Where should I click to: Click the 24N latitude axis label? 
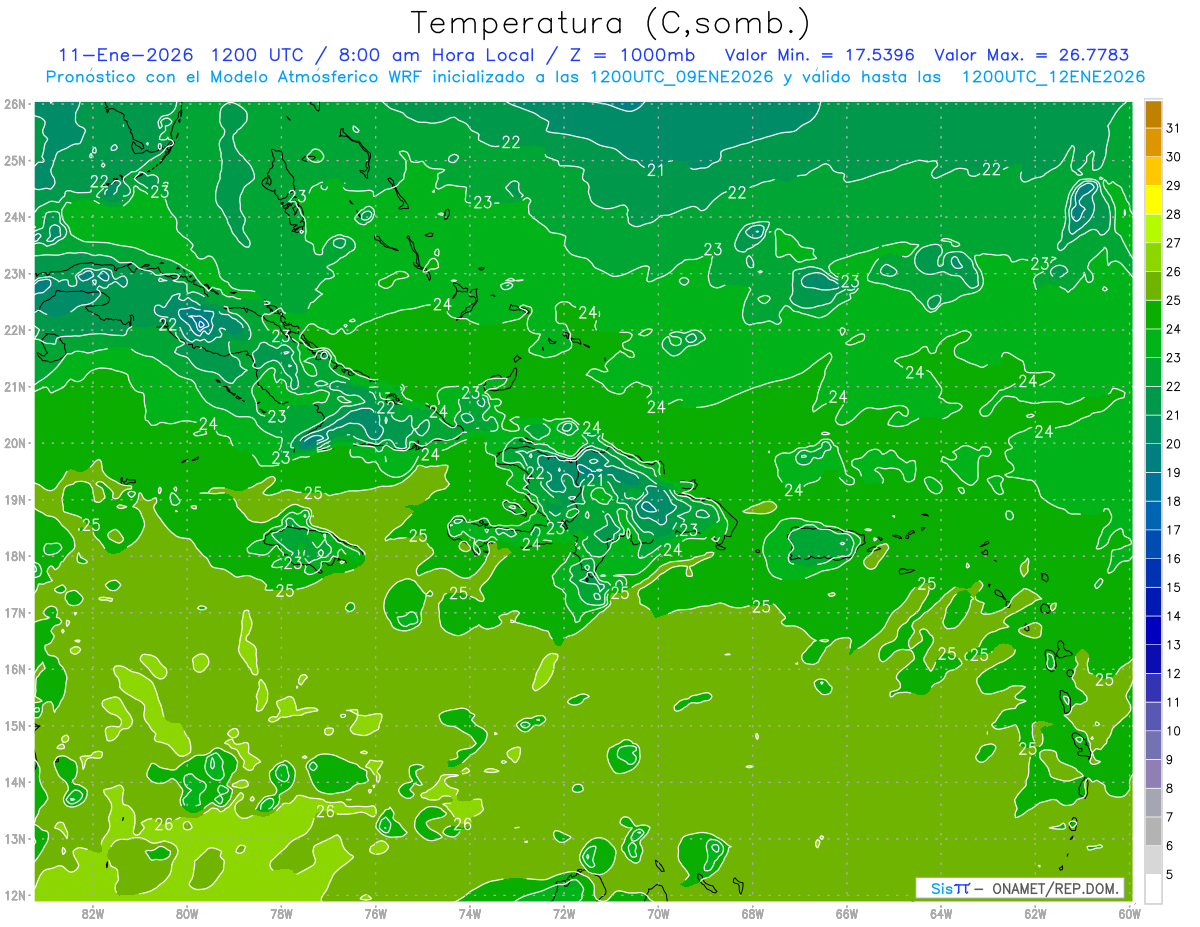point(15,217)
